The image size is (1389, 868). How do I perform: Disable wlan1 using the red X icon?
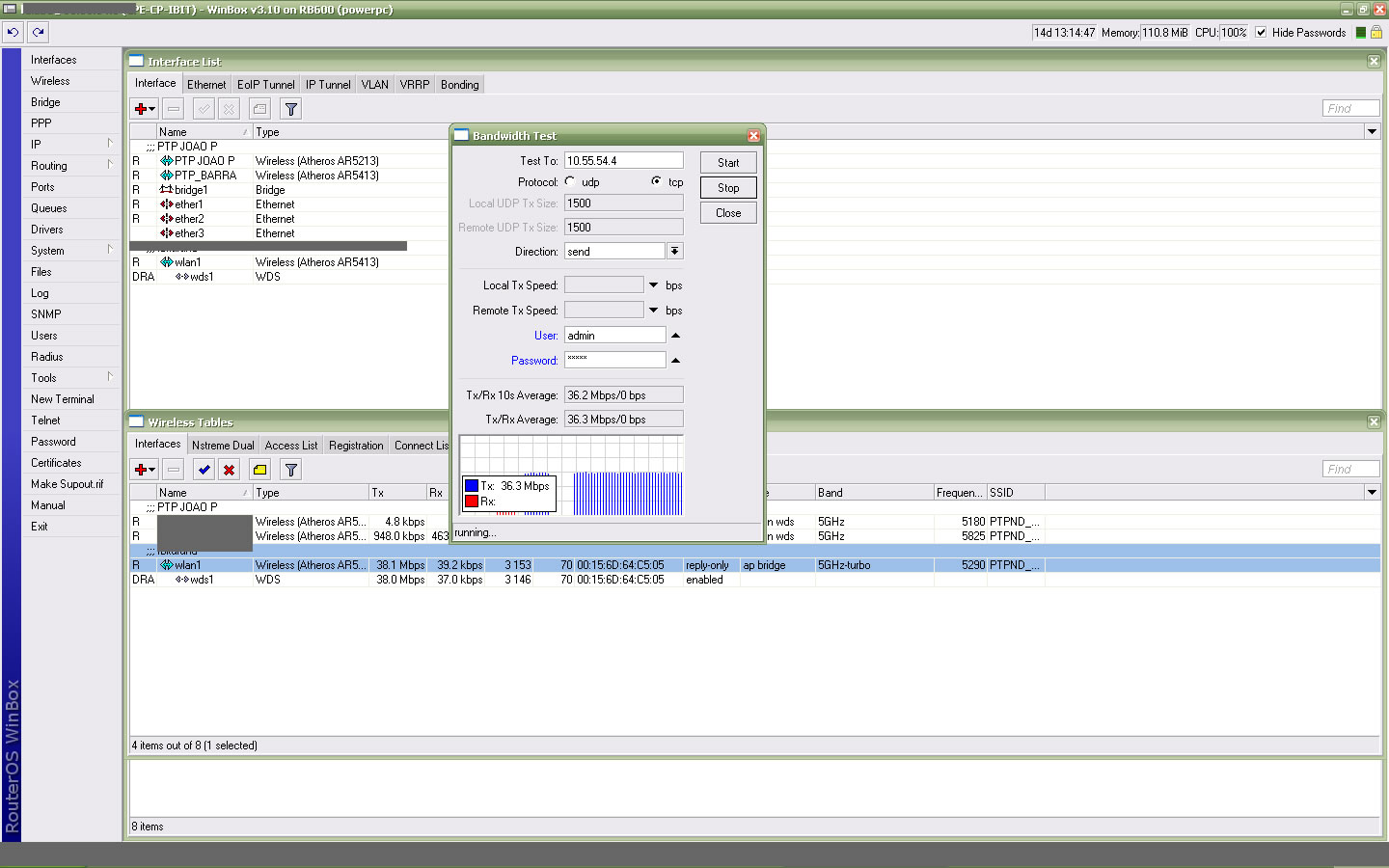pyautogui.click(x=230, y=470)
